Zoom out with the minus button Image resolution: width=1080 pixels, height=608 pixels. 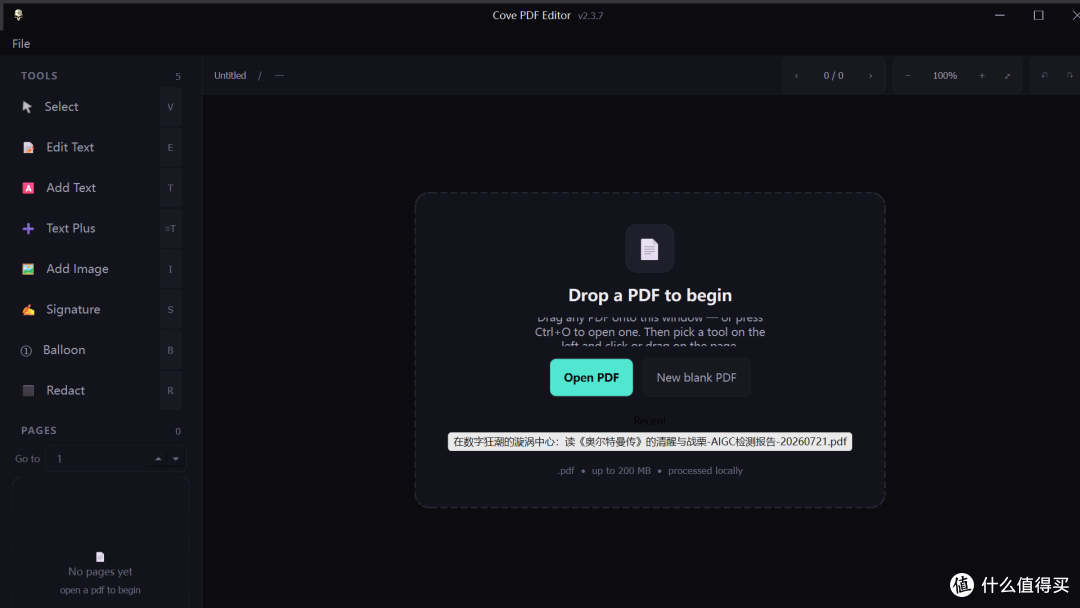(x=908, y=76)
